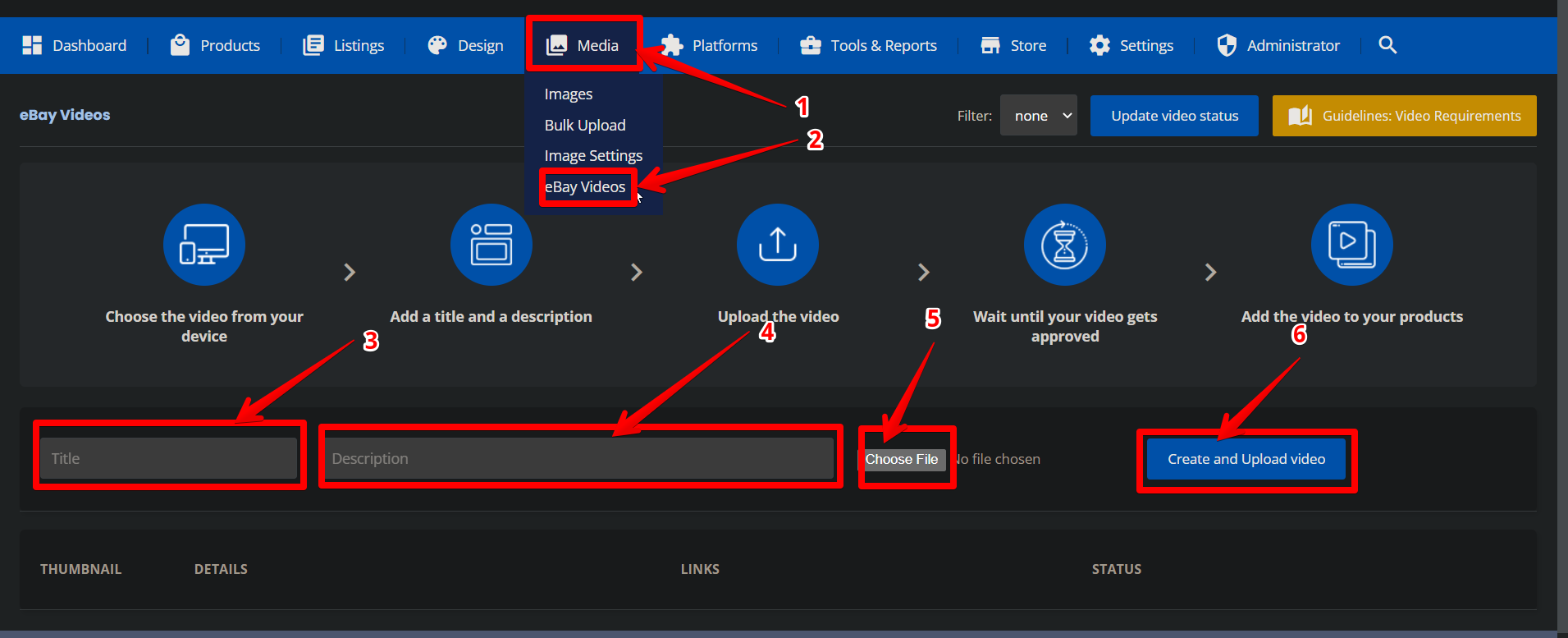Click the Administrator shield icon
Viewport: 1568px width, 638px height.
point(1227,45)
